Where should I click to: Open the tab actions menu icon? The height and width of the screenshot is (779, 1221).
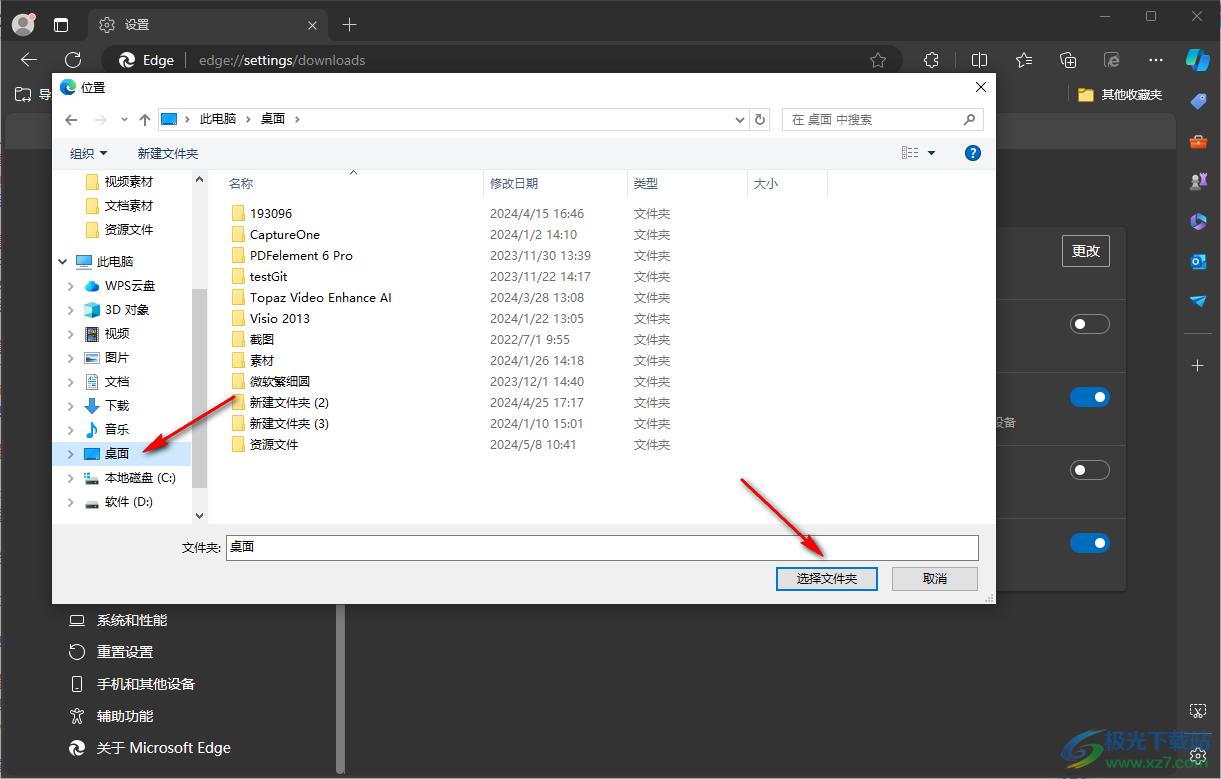pyautogui.click(x=61, y=25)
